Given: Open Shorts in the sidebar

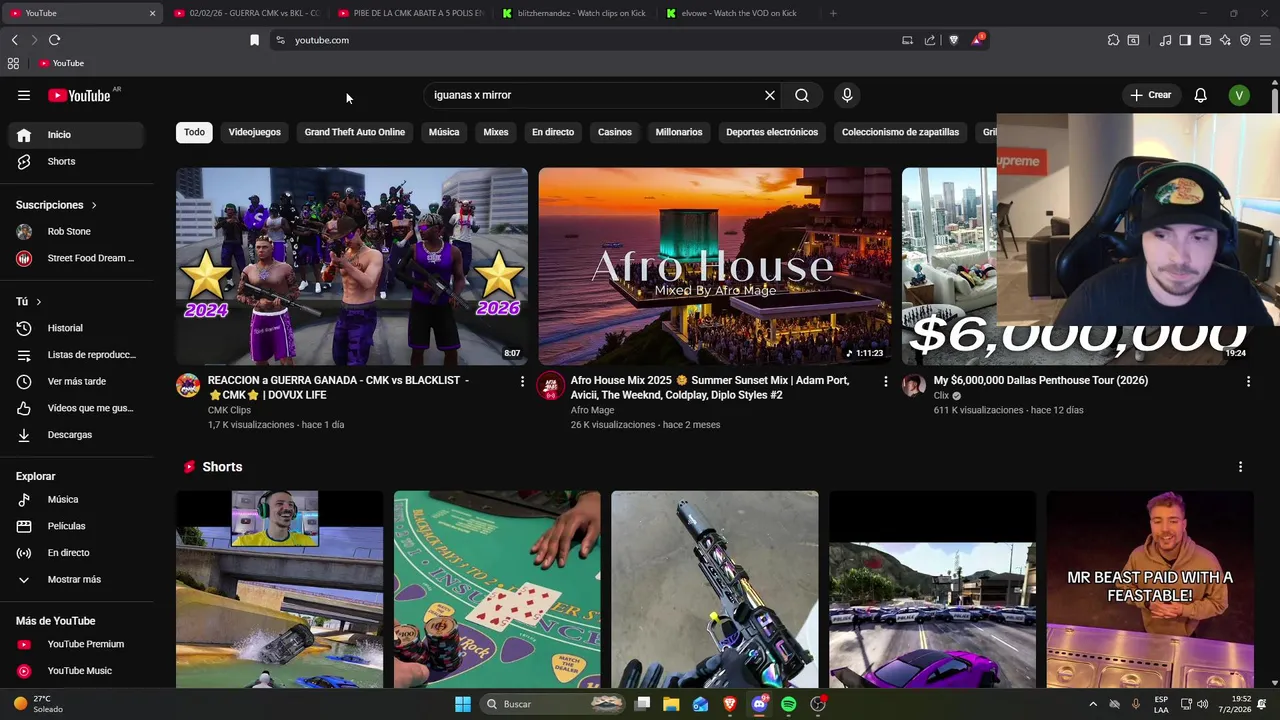Looking at the screenshot, I should tap(77, 161).
